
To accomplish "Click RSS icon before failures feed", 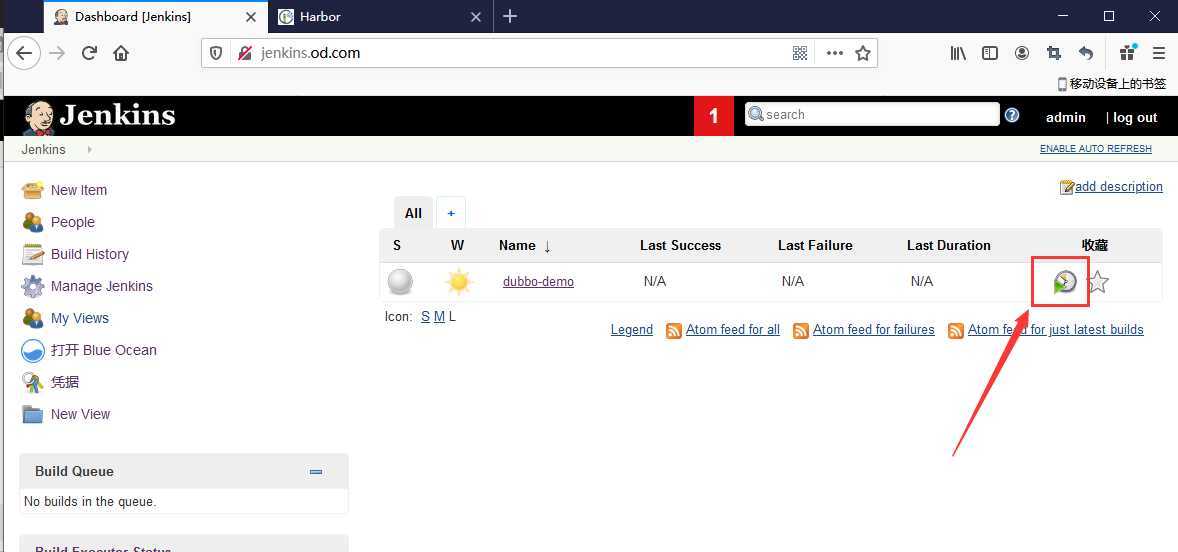I will click(x=801, y=330).
